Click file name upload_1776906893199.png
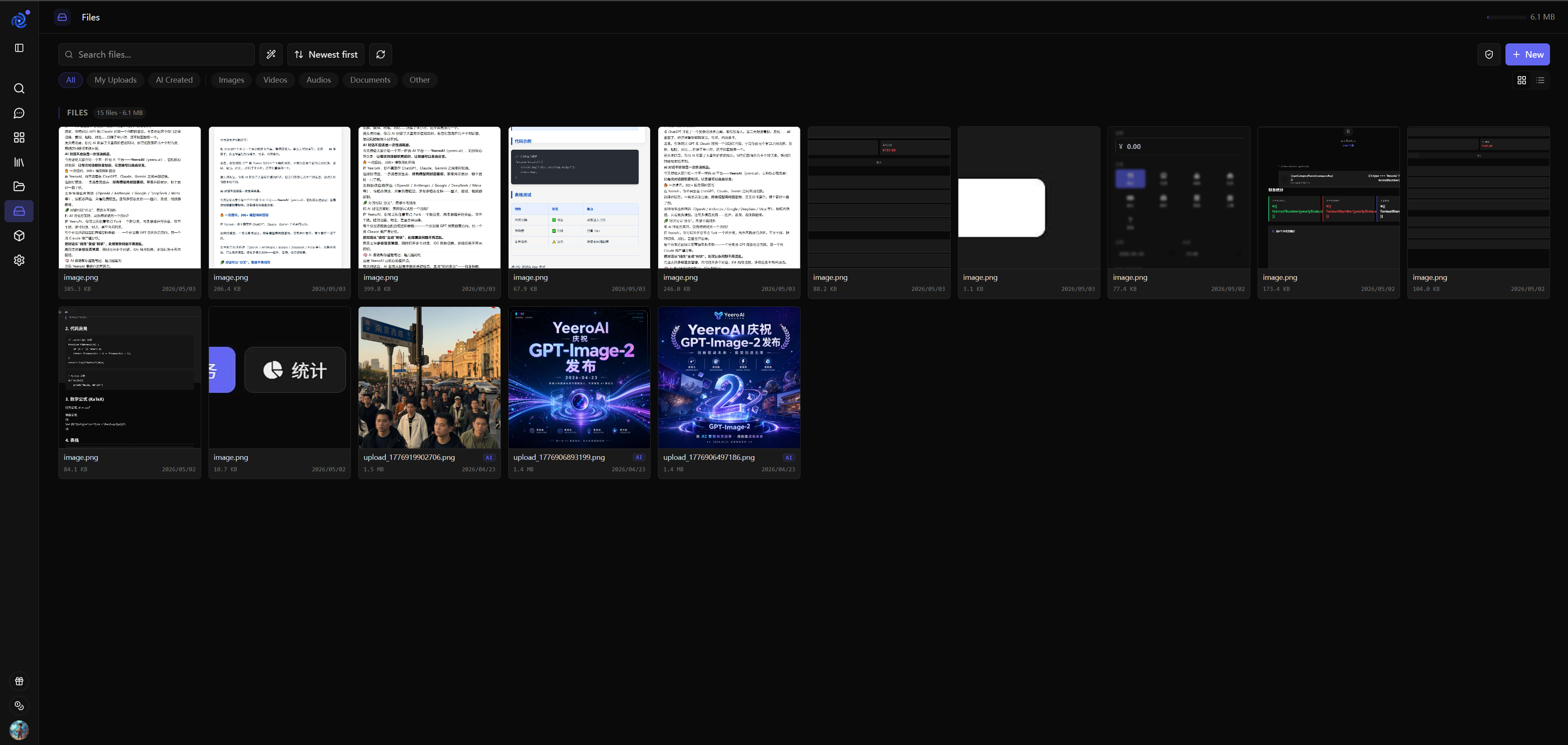1568x745 pixels. tap(559, 457)
